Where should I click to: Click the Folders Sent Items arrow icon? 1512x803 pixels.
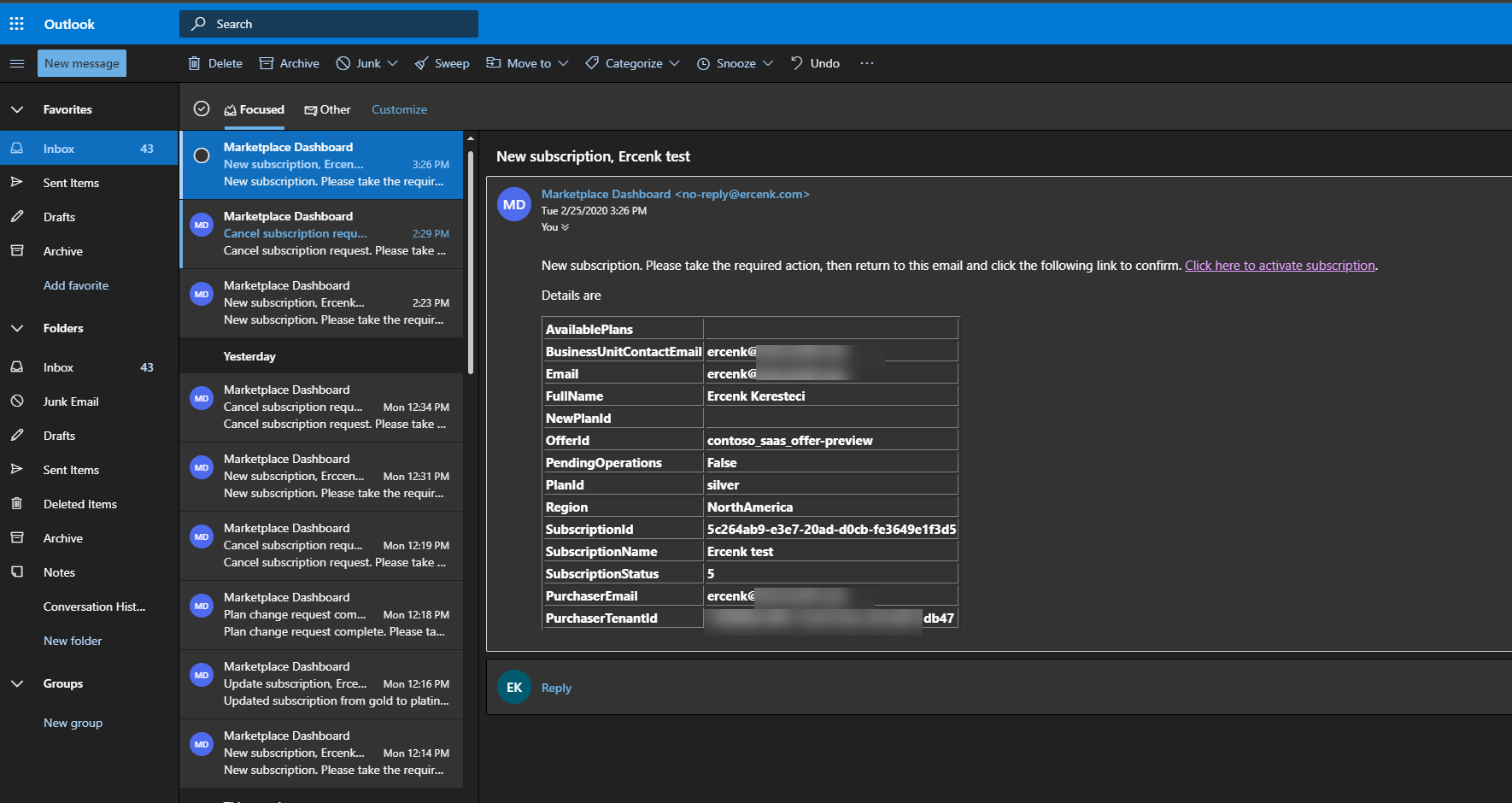[17, 469]
